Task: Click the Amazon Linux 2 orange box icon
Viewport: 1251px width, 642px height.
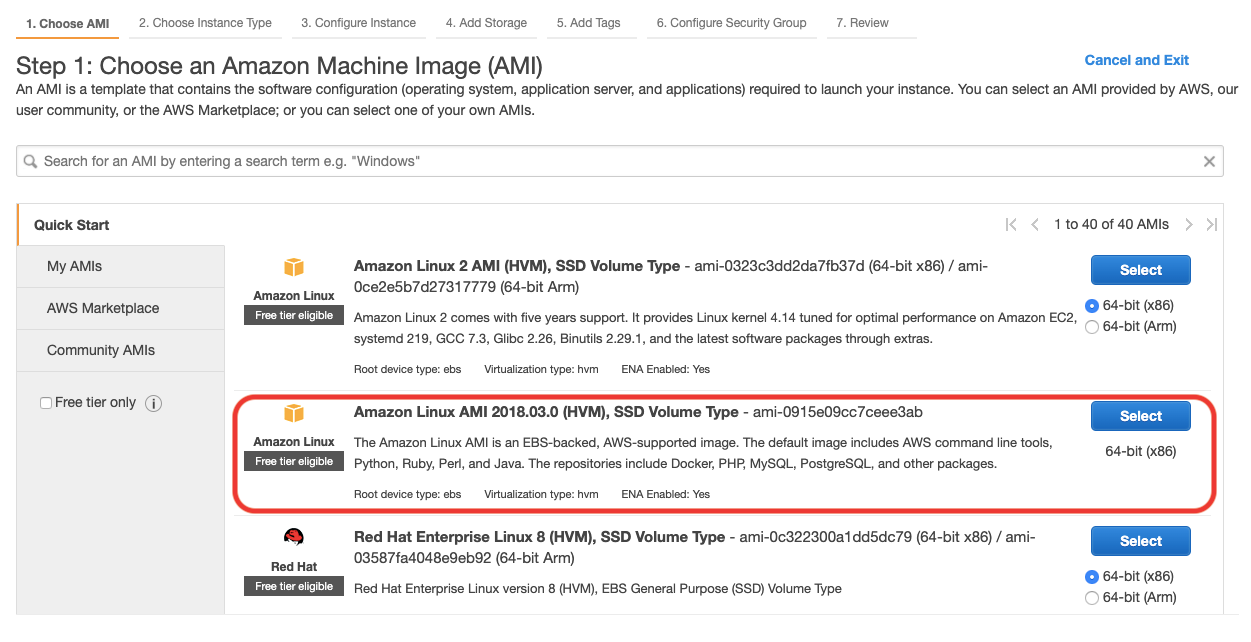Action: click(294, 268)
